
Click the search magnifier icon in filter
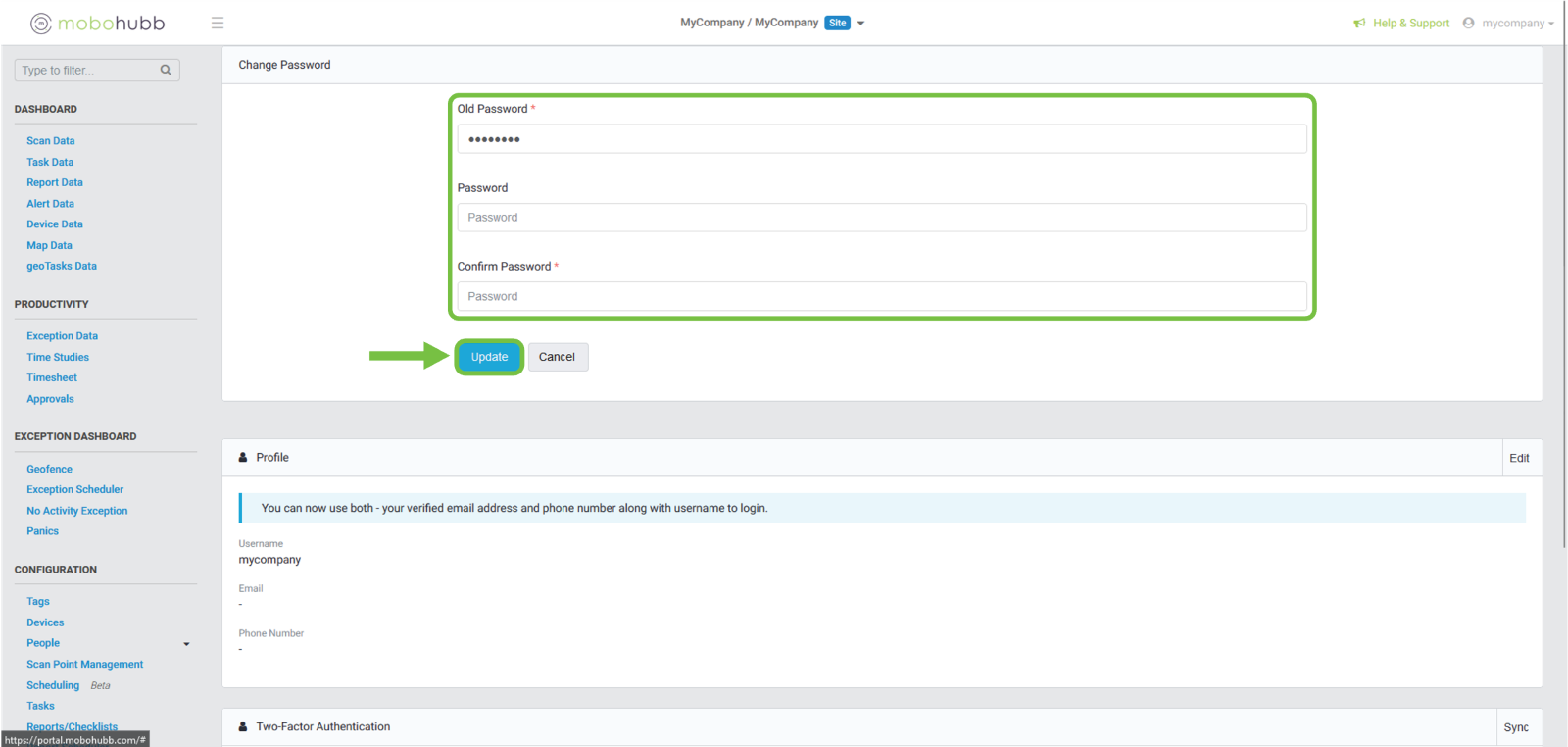click(166, 71)
